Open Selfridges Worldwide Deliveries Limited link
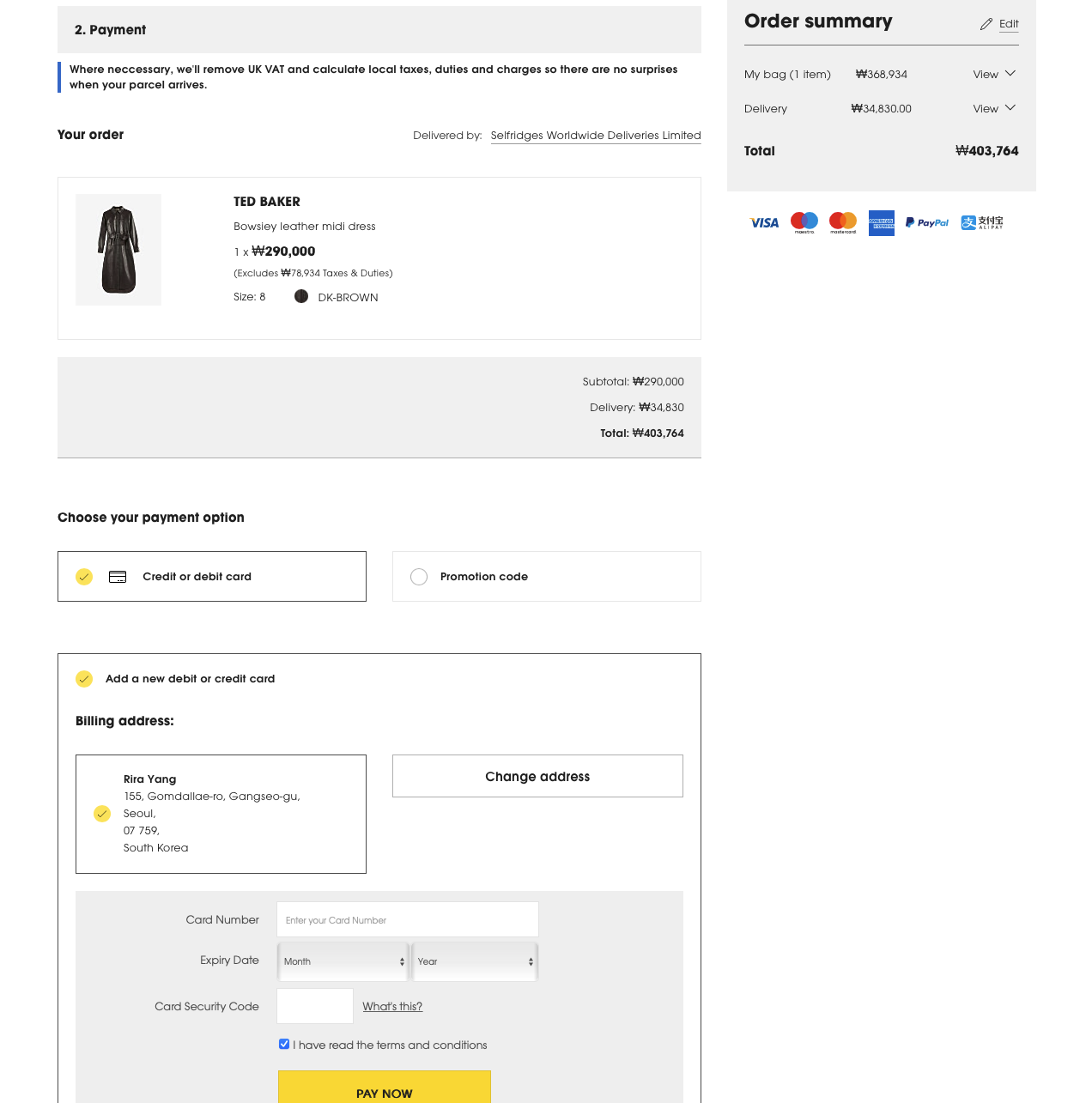 coord(596,136)
